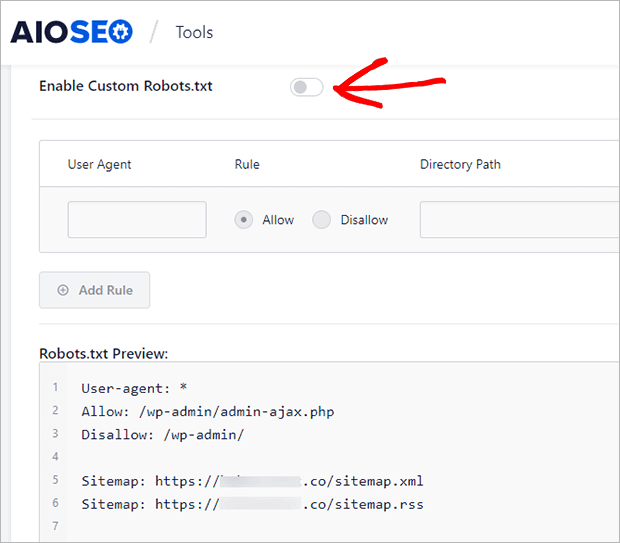
Task: Click into the Directory Path input box
Action: 518,220
